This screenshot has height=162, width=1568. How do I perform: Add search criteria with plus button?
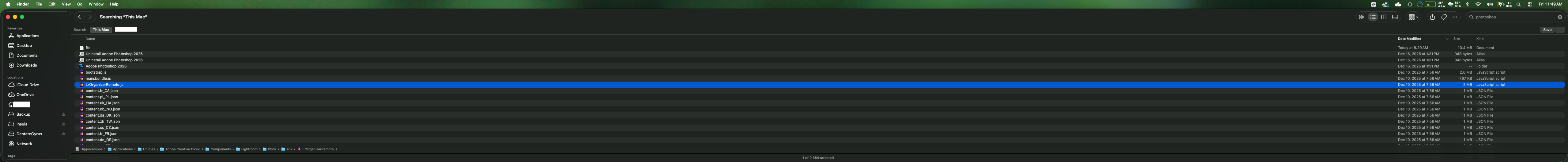click(x=1560, y=29)
